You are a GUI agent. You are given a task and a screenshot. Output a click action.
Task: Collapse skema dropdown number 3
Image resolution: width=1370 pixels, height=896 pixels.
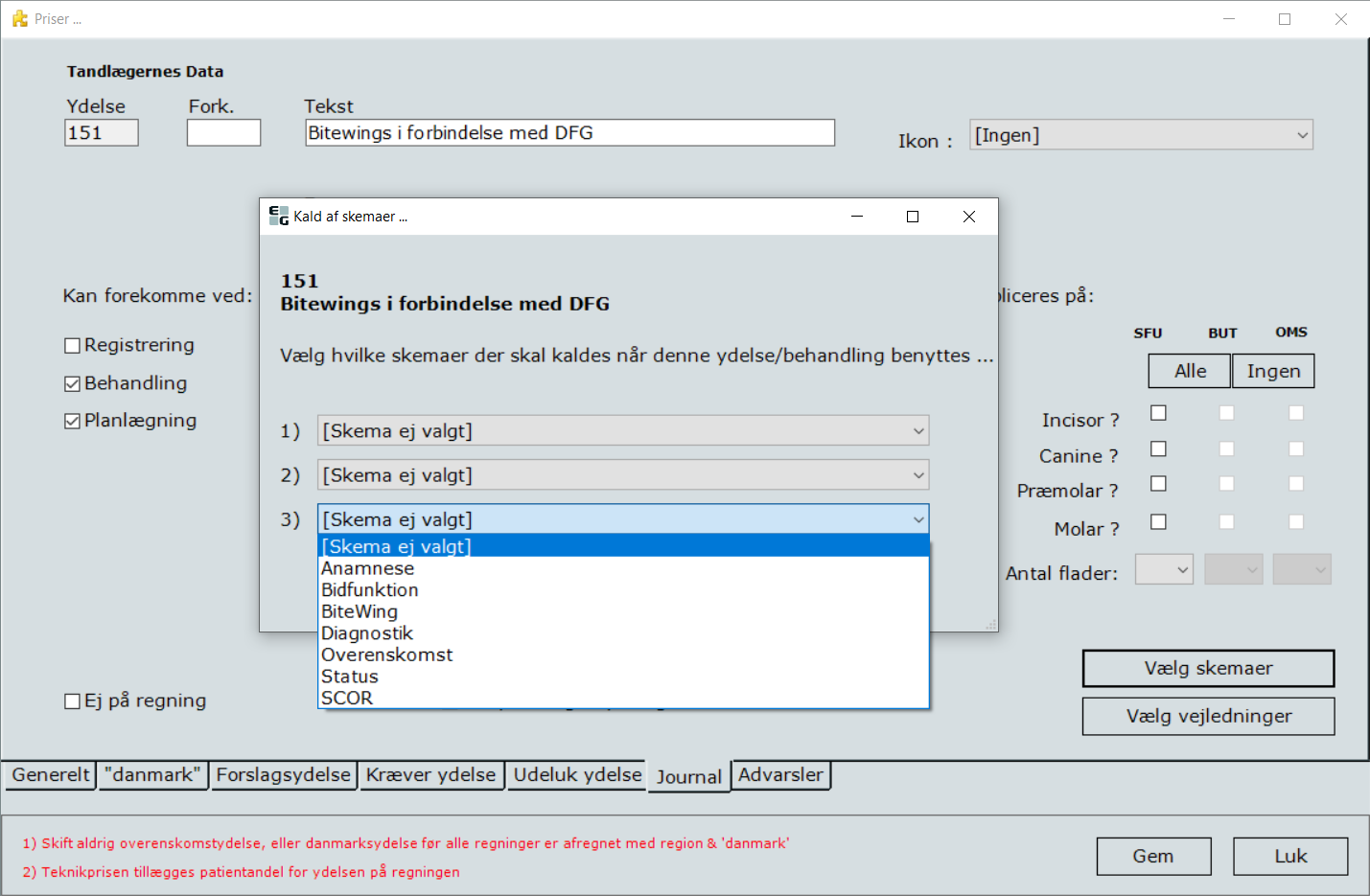[623, 519]
